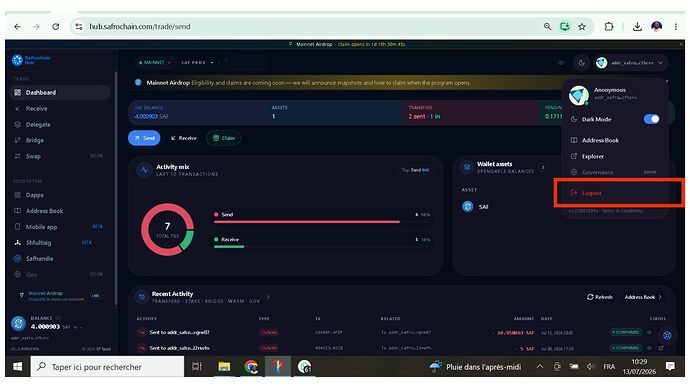Toggle balance visibility eye icon in header

point(561,63)
